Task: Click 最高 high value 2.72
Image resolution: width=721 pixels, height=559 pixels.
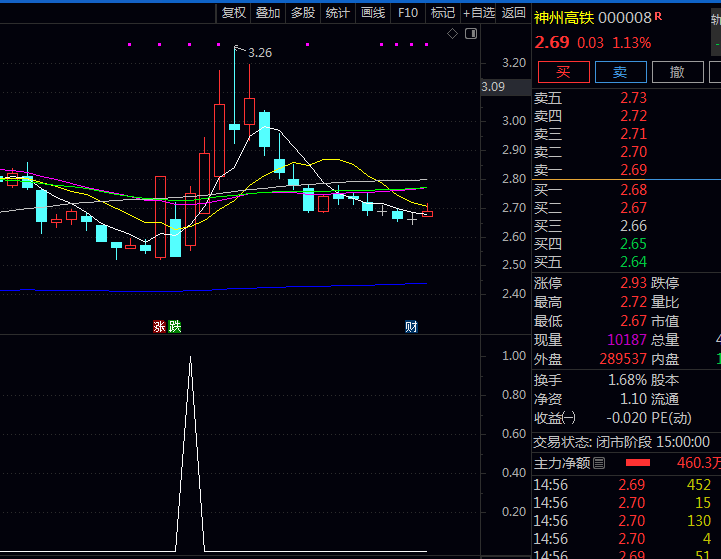Action: (x=633, y=302)
